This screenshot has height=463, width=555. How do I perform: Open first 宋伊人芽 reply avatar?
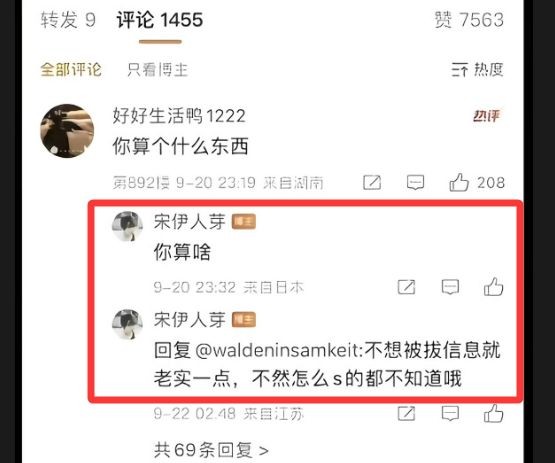tap(127, 226)
